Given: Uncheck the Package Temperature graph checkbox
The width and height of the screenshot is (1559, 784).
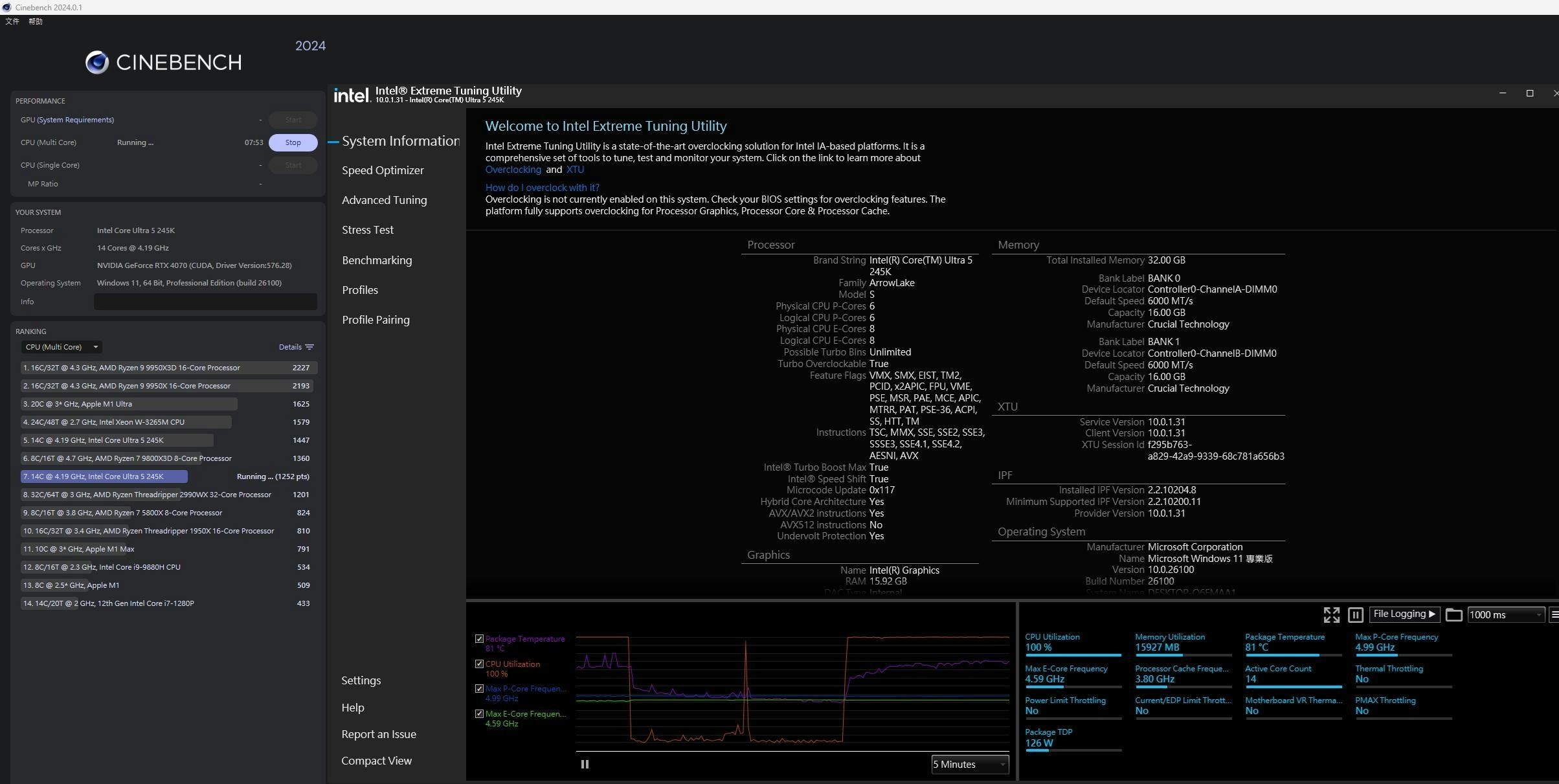Looking at the screenshot, I should coord(479,639).
